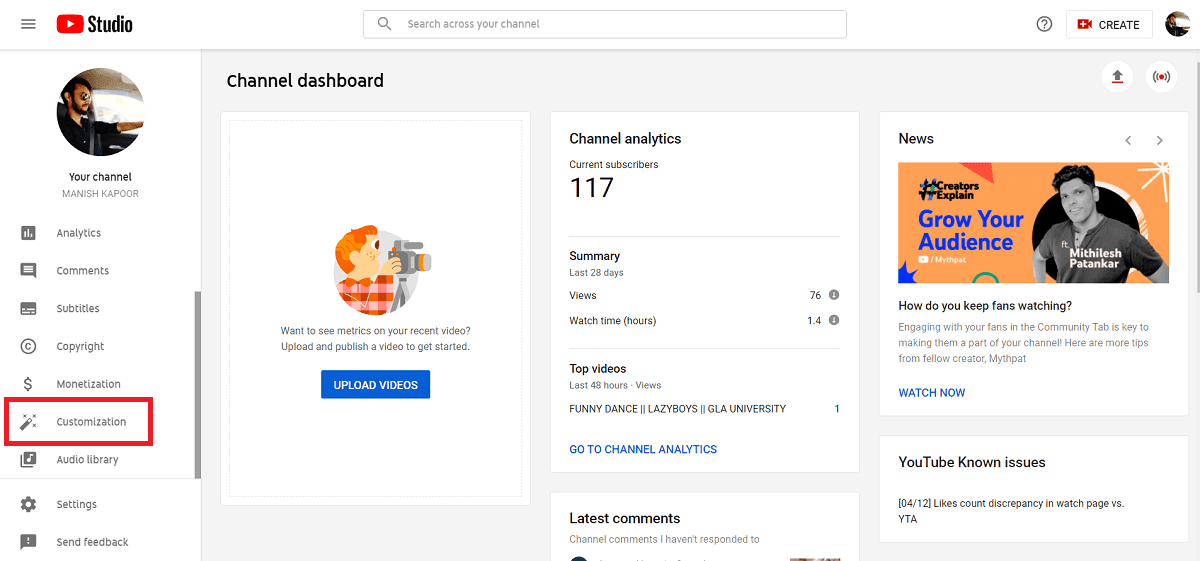This screenshot has height=561, width=1200.
Task: Click the Copyright circle icon
Action: point(28,346)
